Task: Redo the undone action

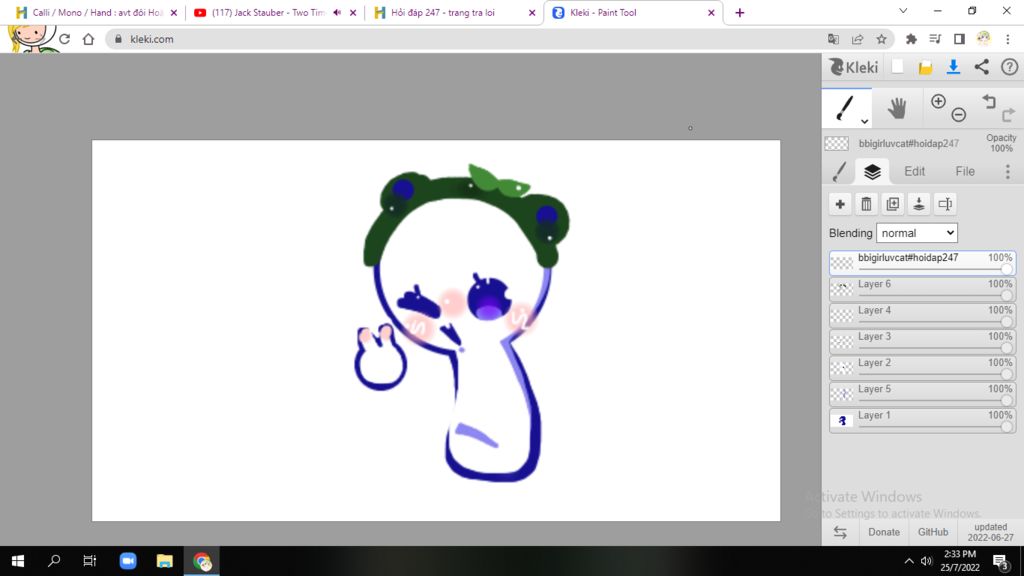Action: click(1008, 115)
